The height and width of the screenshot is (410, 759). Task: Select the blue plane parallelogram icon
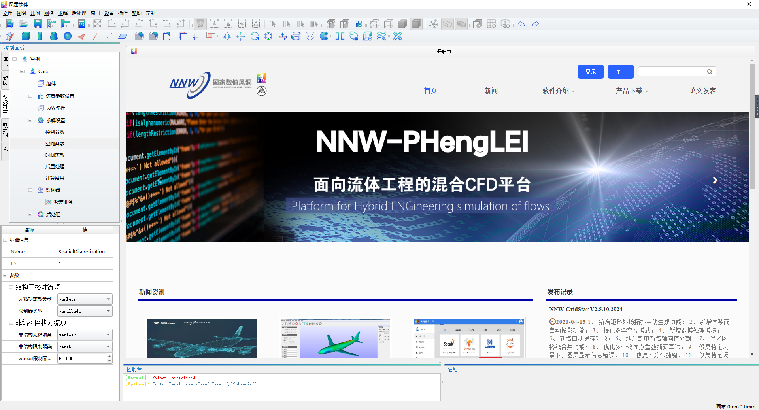click(x=122, y=36)
